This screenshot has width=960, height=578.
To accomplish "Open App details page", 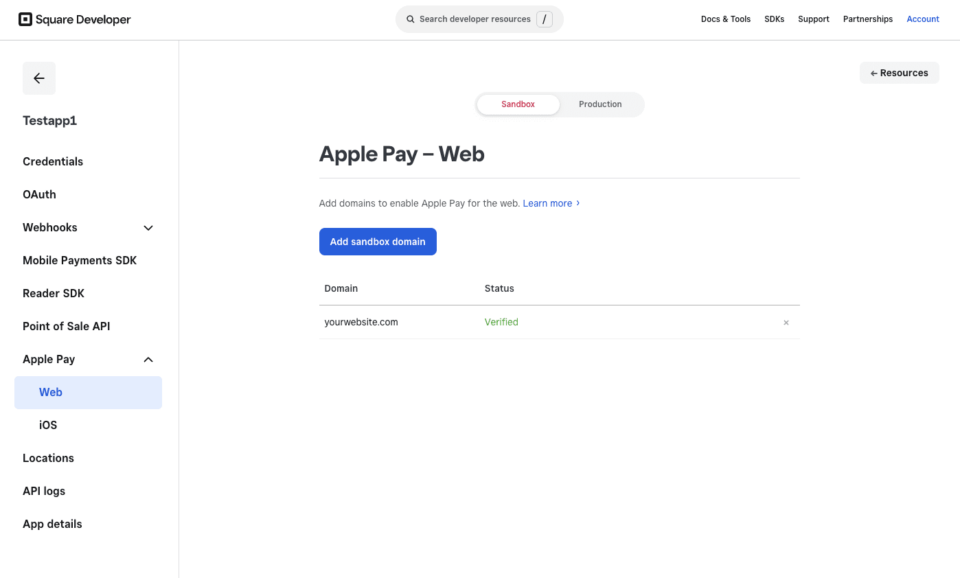I will point(52,524).
